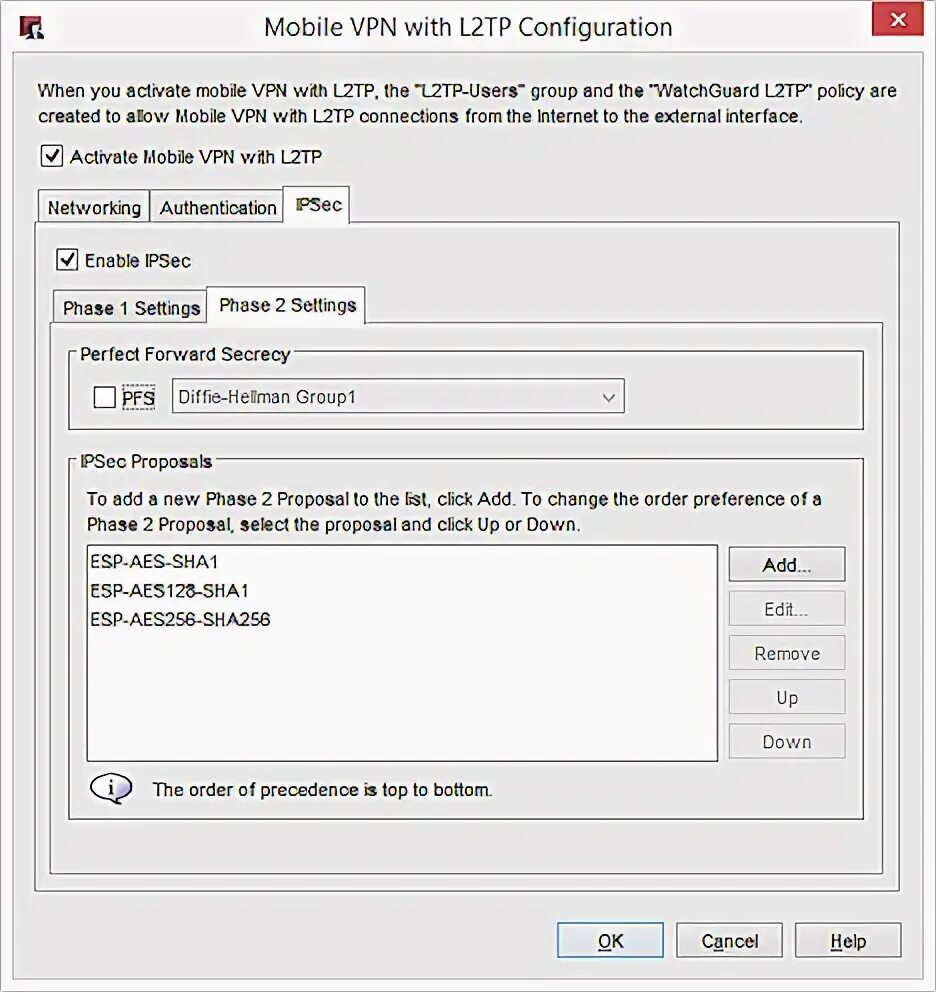
Task: Click the Edit... proposal button
Action: click(x=787, y=609)
